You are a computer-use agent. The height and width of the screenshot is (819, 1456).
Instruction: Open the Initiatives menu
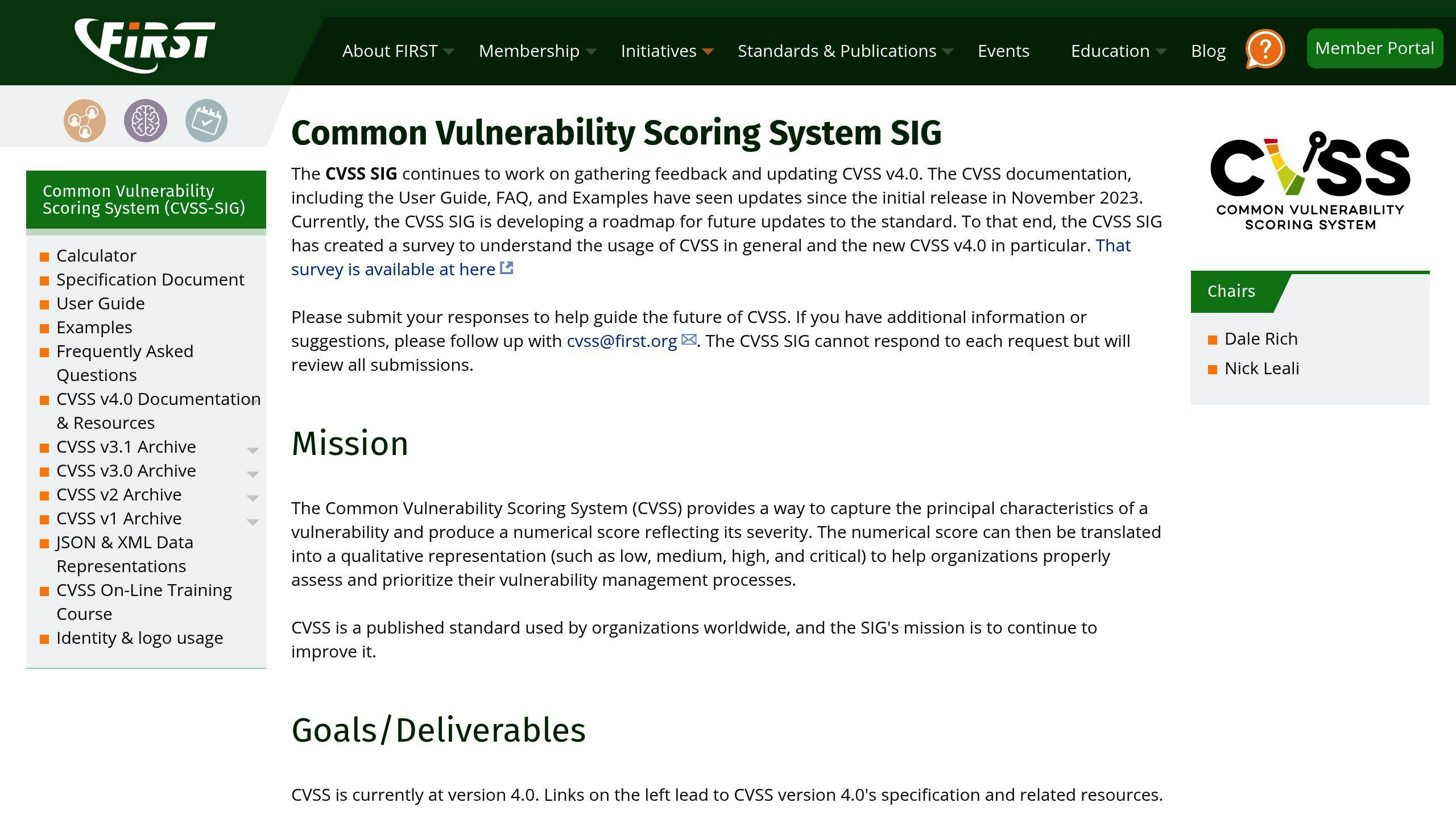659,51
